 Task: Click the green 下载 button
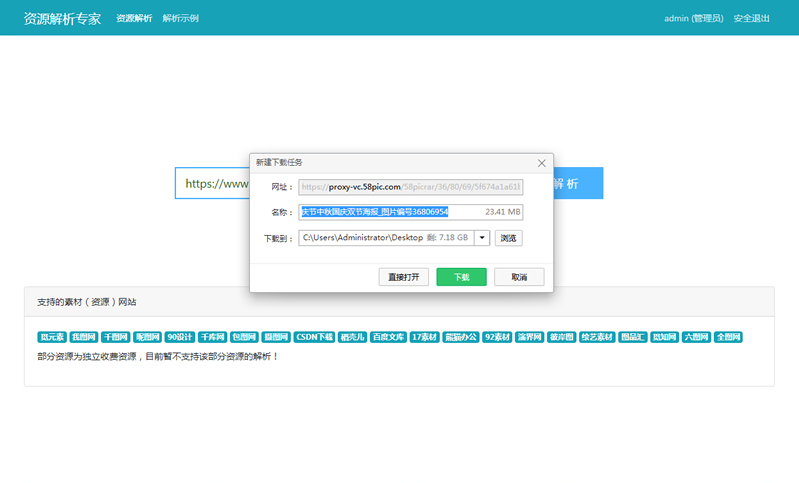(460, 277)
